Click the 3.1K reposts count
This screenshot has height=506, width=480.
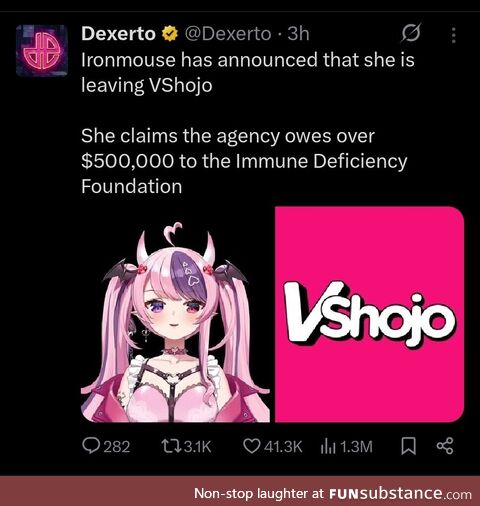(x=198, y=447)
